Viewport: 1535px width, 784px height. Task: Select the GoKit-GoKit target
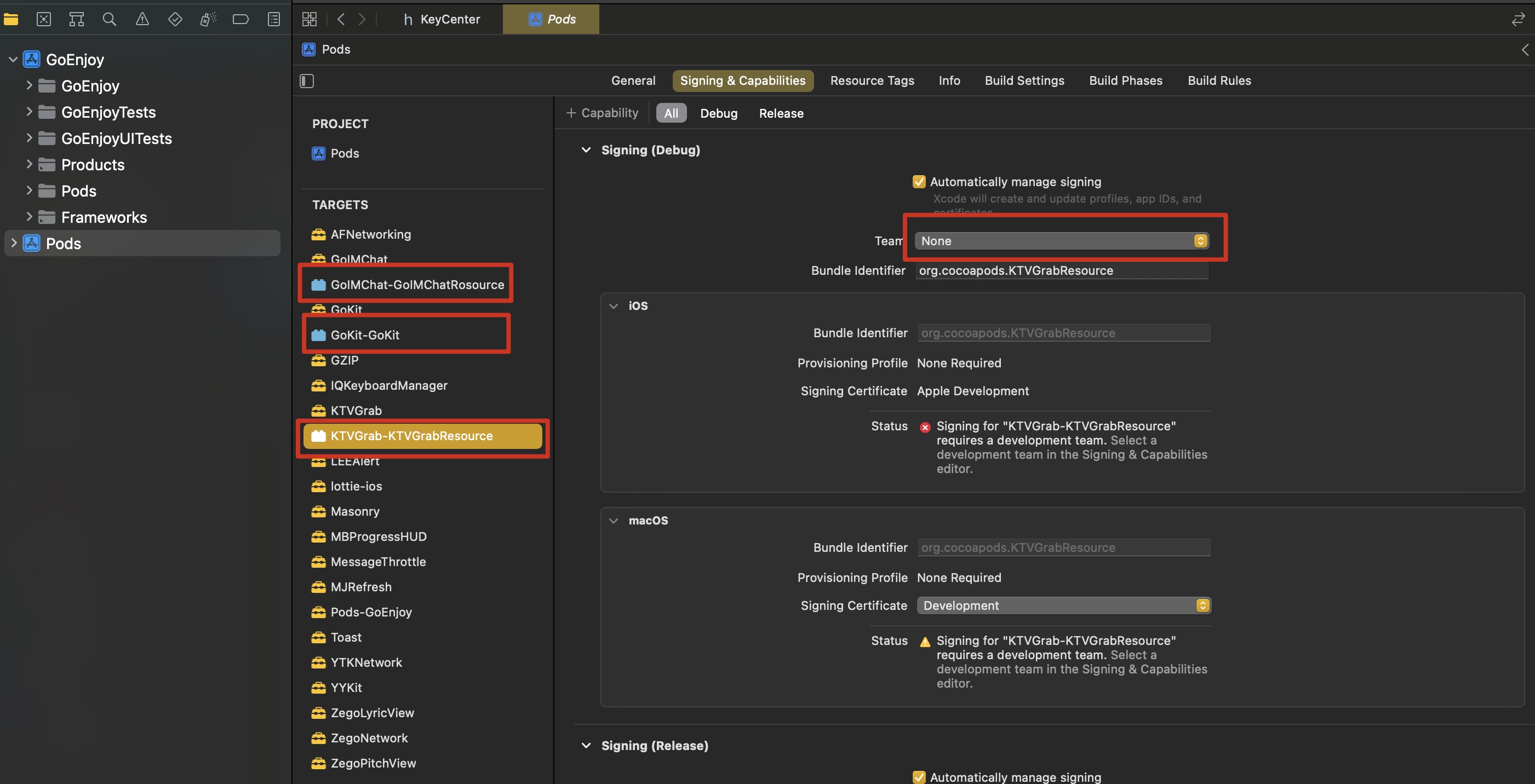click(x=365, y=335)
